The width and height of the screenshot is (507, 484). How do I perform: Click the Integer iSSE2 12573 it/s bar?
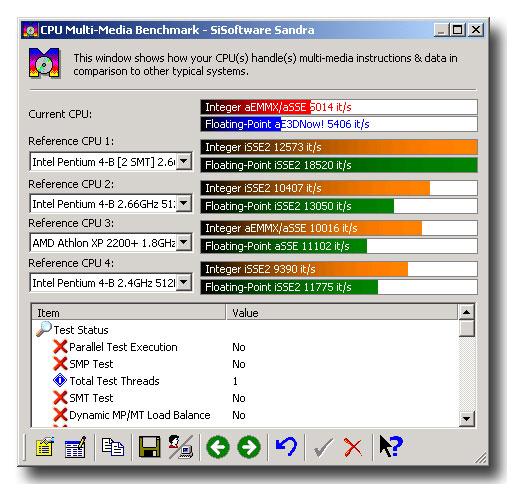tap(339, 147)
